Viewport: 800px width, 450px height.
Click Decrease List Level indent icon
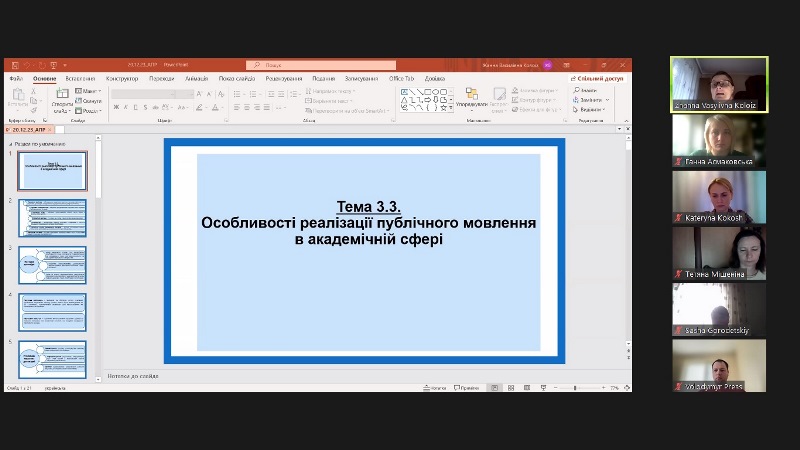pyautogui.click(x=271, y=94)
